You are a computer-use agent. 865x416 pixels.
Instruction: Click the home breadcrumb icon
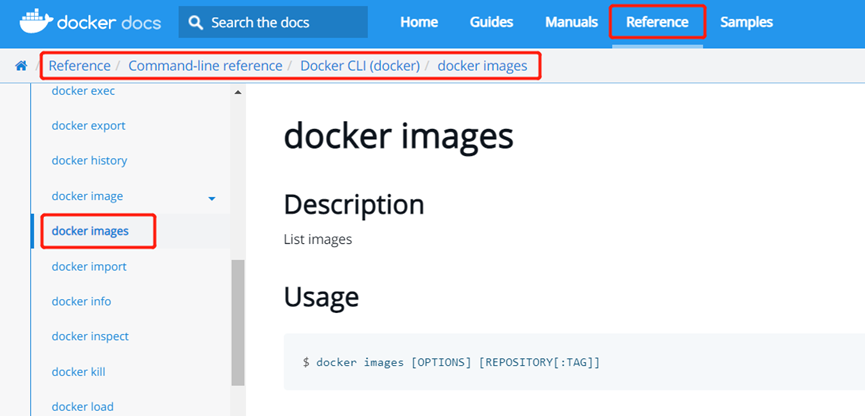click(x=21, y=66)
